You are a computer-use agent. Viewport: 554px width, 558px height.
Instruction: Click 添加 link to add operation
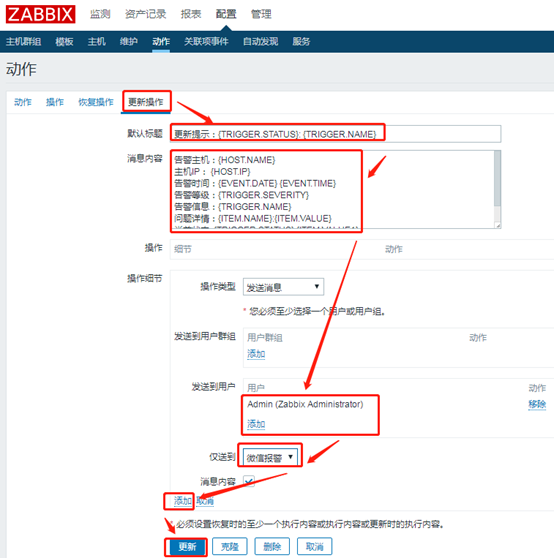click(183, 501)
